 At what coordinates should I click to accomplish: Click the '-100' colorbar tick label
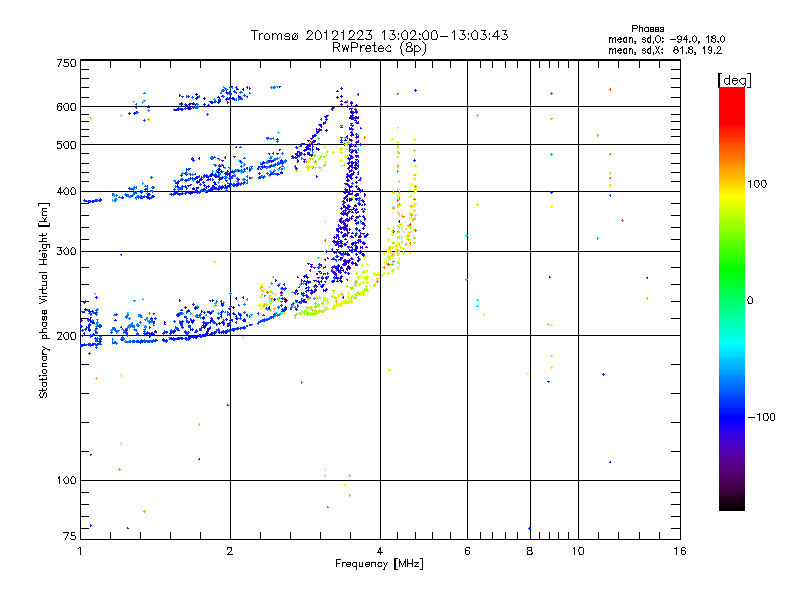click(761, 417)
